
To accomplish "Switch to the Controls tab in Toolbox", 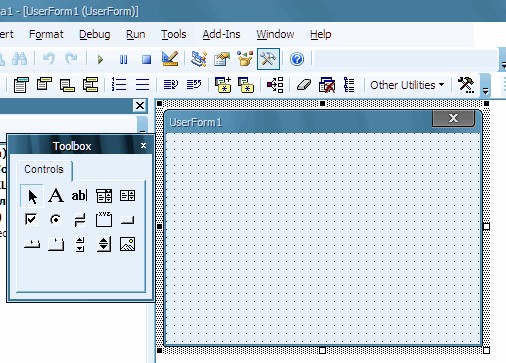I will tap(44, 169).
